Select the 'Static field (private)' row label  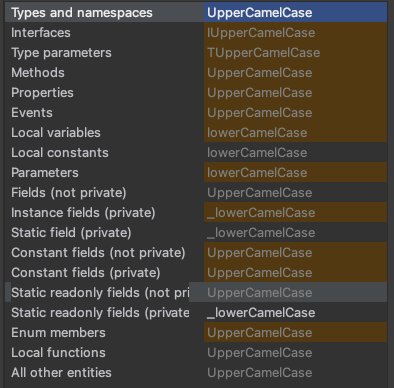point(71,233)
